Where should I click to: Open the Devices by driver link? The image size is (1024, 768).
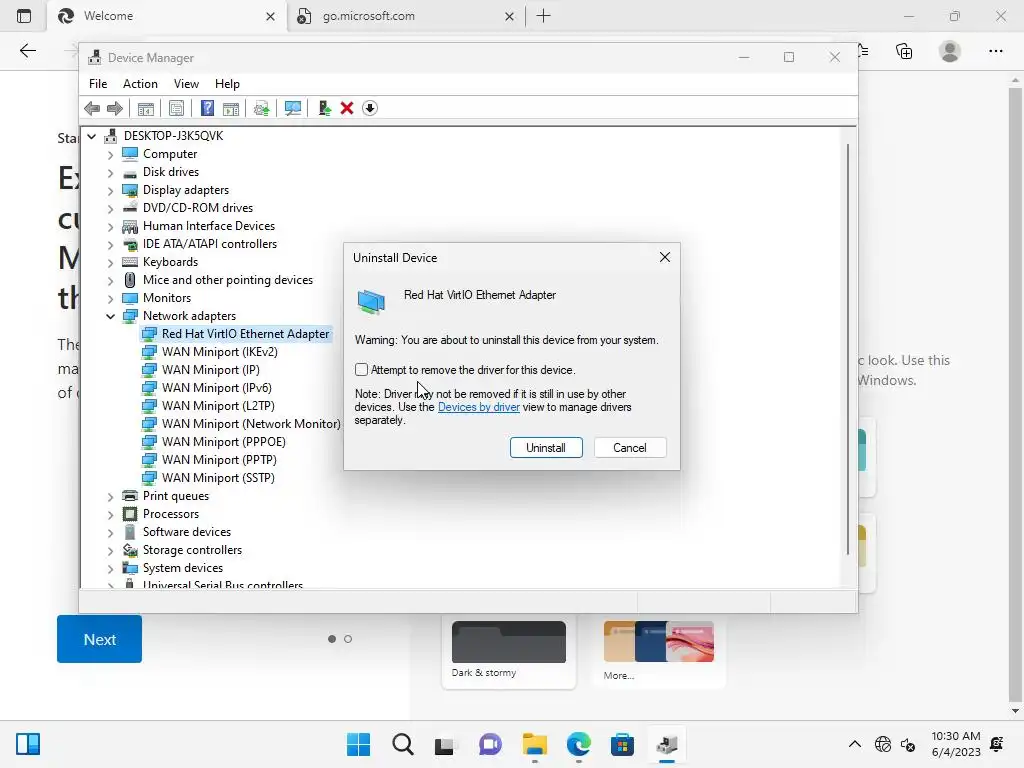click(479, 407)
